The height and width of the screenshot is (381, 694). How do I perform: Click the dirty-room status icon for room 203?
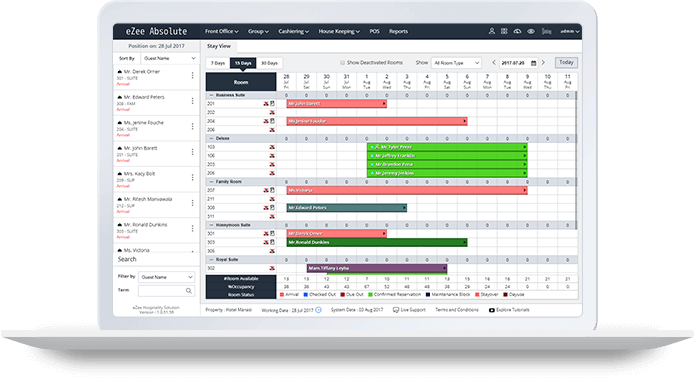[x=272, y=164]
